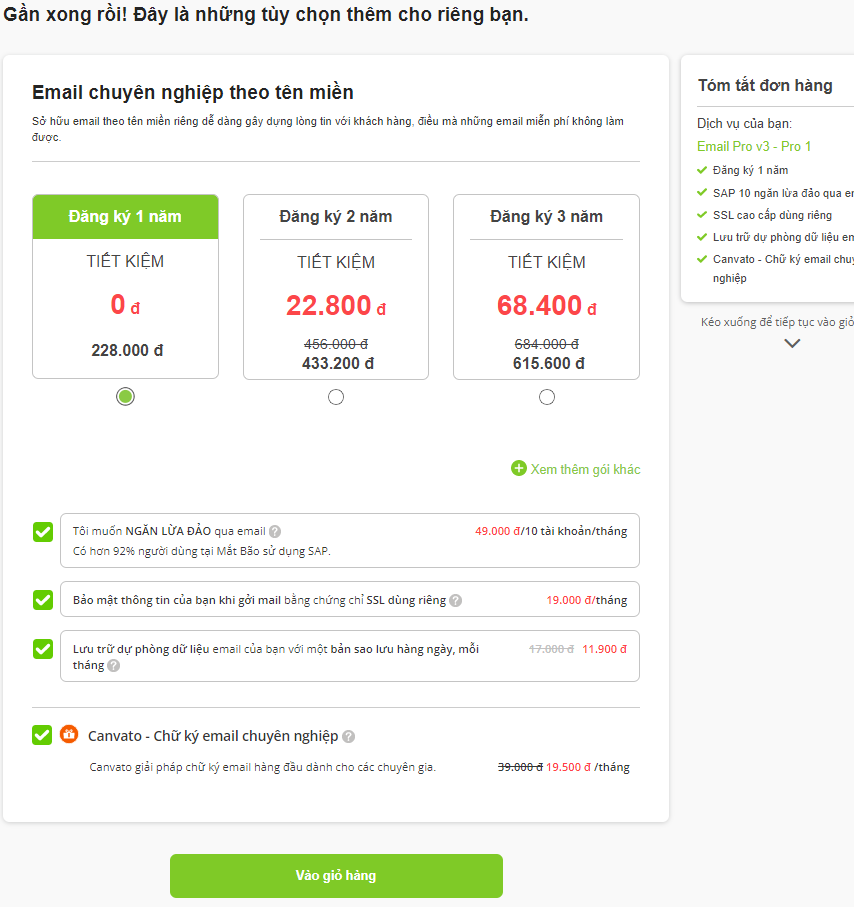Toggle the SSL dùng riêng checkbox

pos(43,600)
